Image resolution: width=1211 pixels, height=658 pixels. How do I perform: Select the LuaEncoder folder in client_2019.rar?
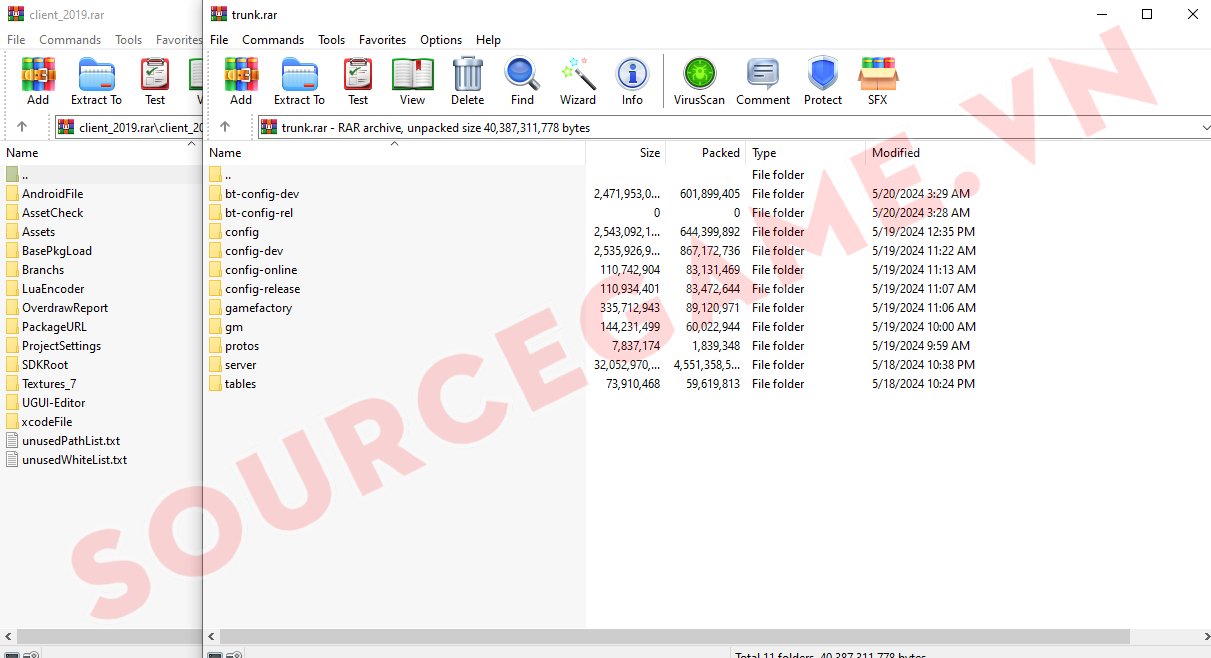coord(53,289)
